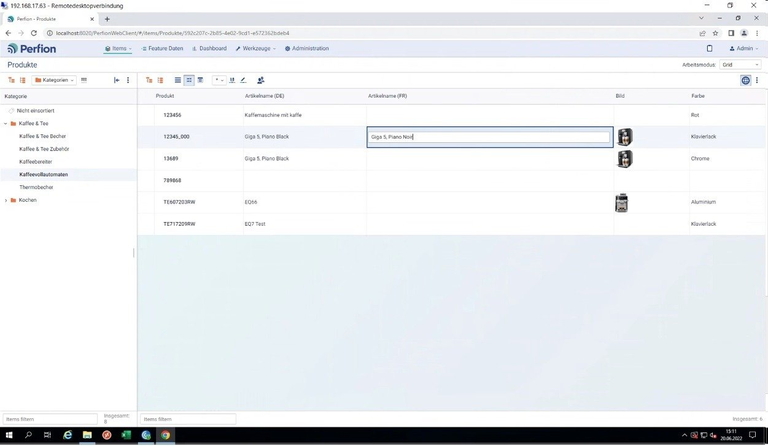Image resolution: width=768 pixels, height=446 pixels.
Task: Click the column layout icon next to Kategorien
Action: 84,80
